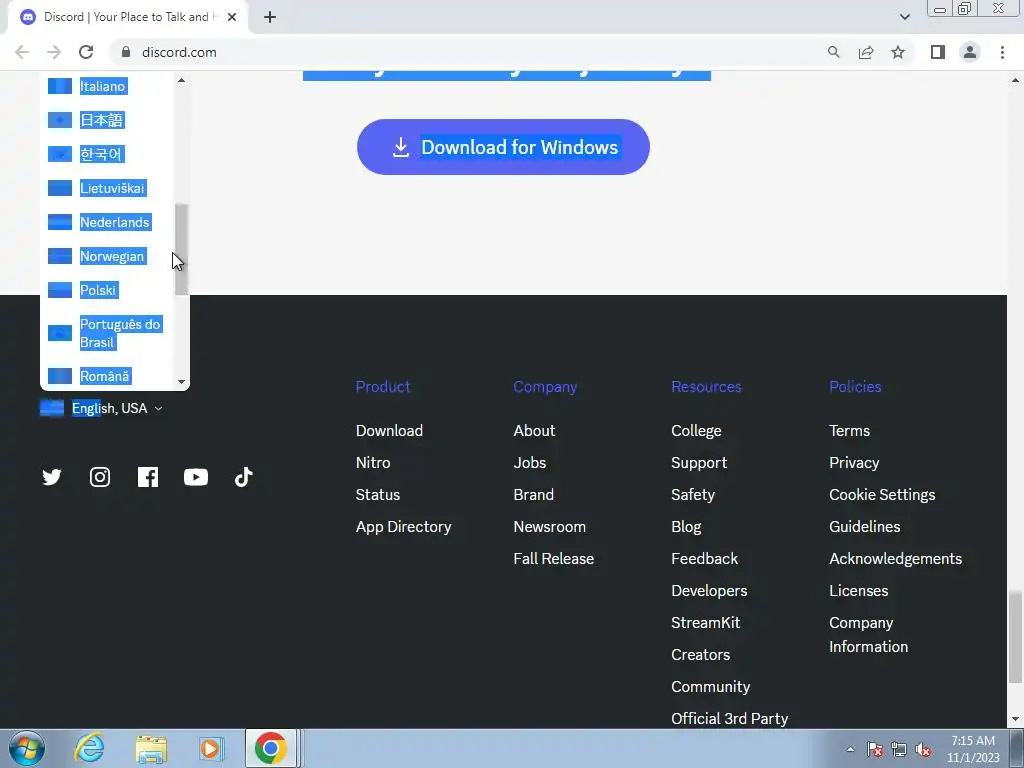The image size is (1024, 768).
Task: Click the network tray icon
Action: pos(899,749)
